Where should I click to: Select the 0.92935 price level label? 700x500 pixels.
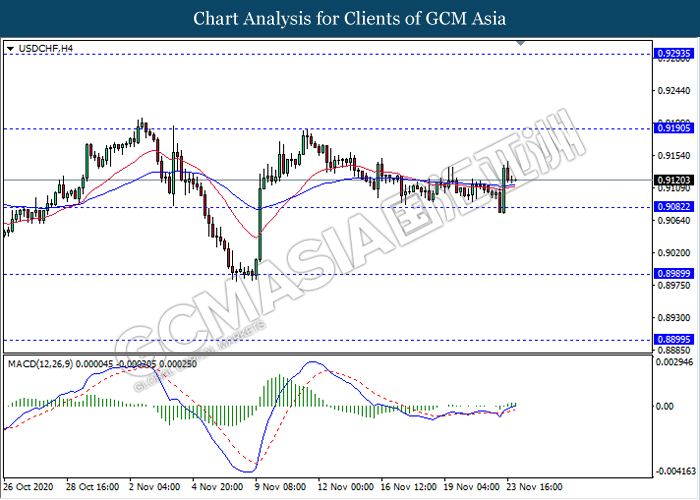[674, 54]
